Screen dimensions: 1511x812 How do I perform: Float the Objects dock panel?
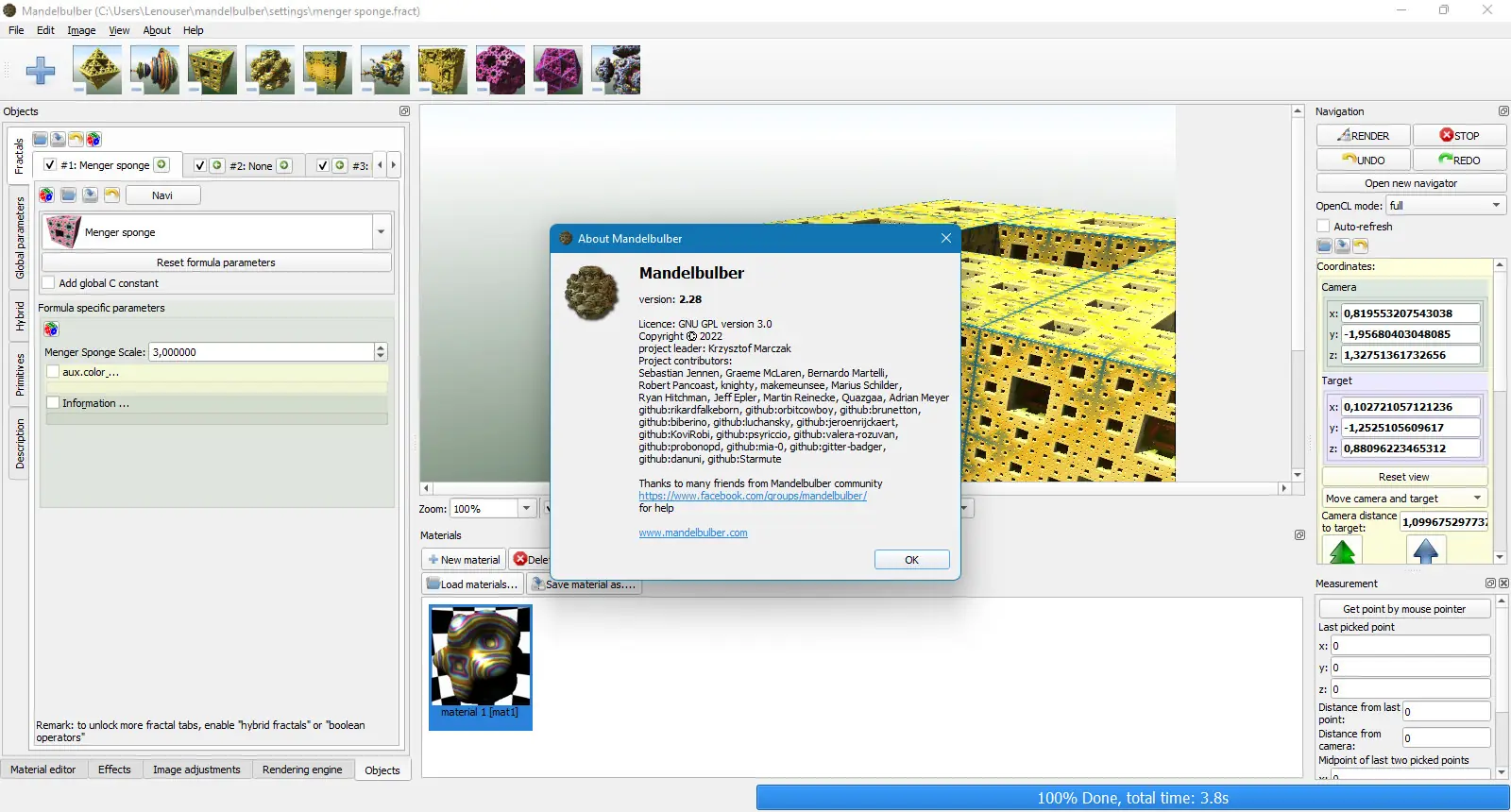tap(405, 111)
